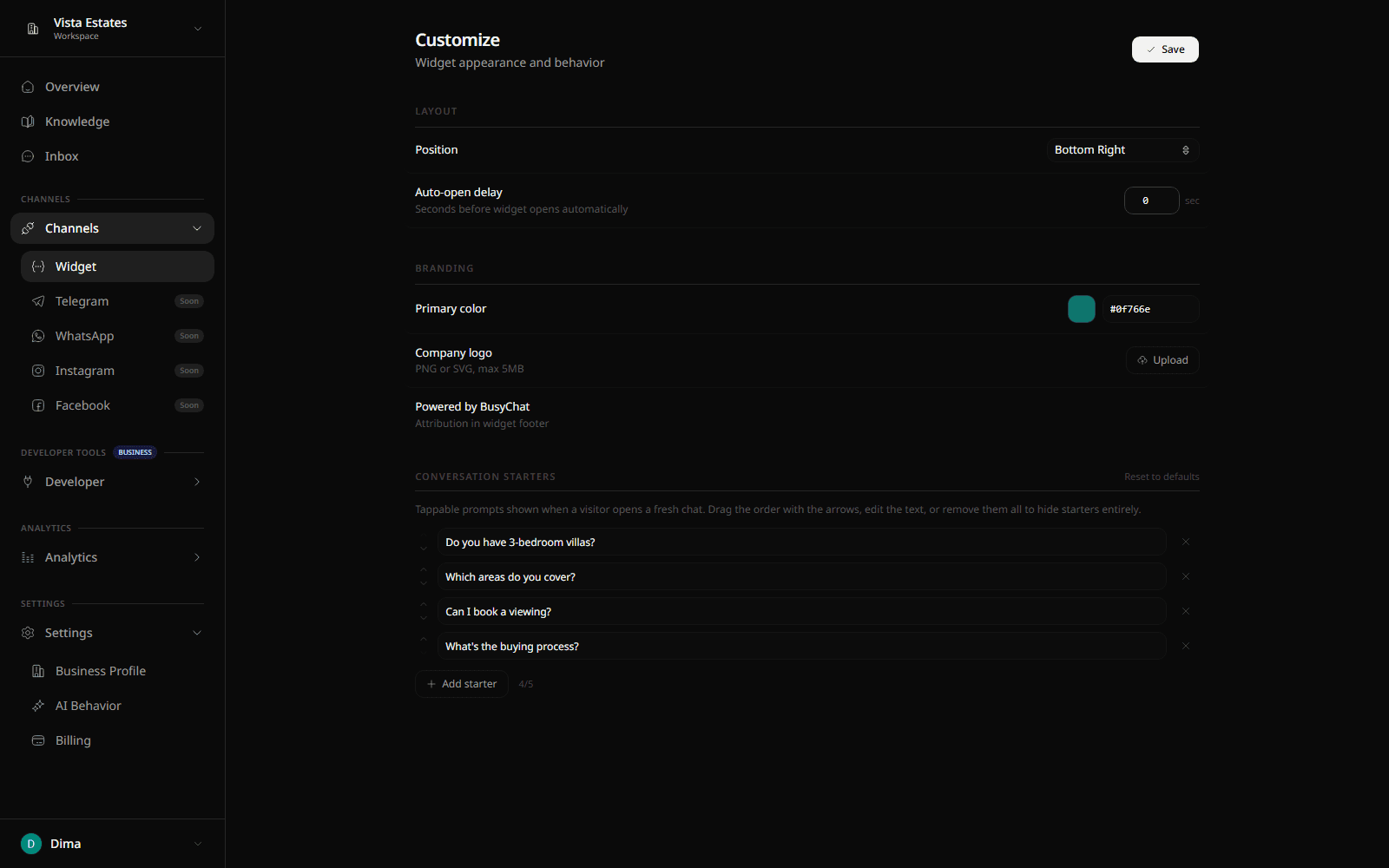Click the Soon badge beside Instagram

pyautogui.click(x=189, y=371)
